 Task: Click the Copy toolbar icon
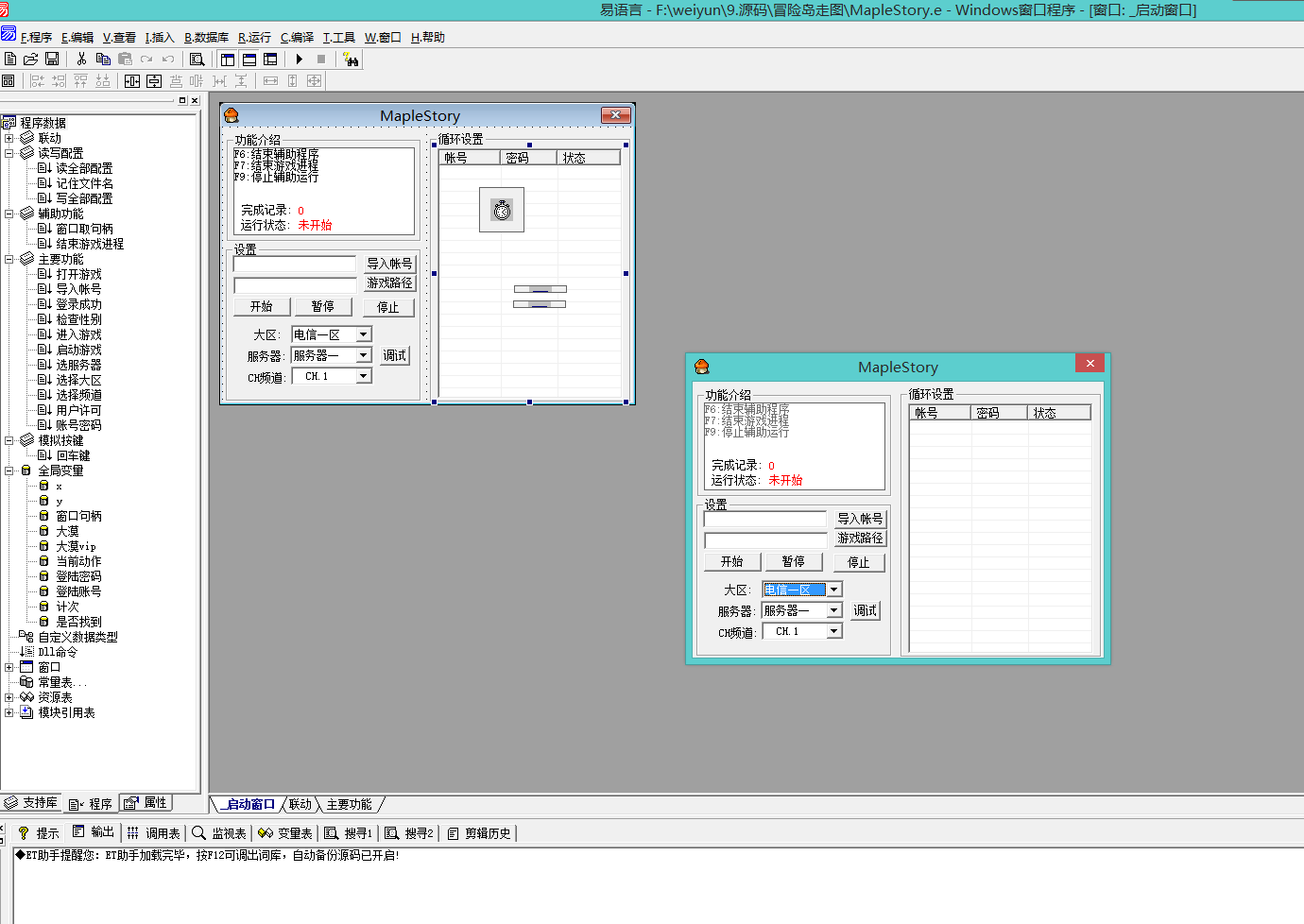[x=103, y=59]
